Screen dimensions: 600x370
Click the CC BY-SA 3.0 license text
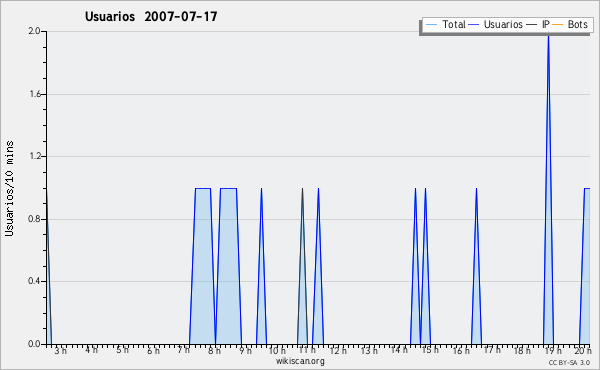(x=569, y=362)
